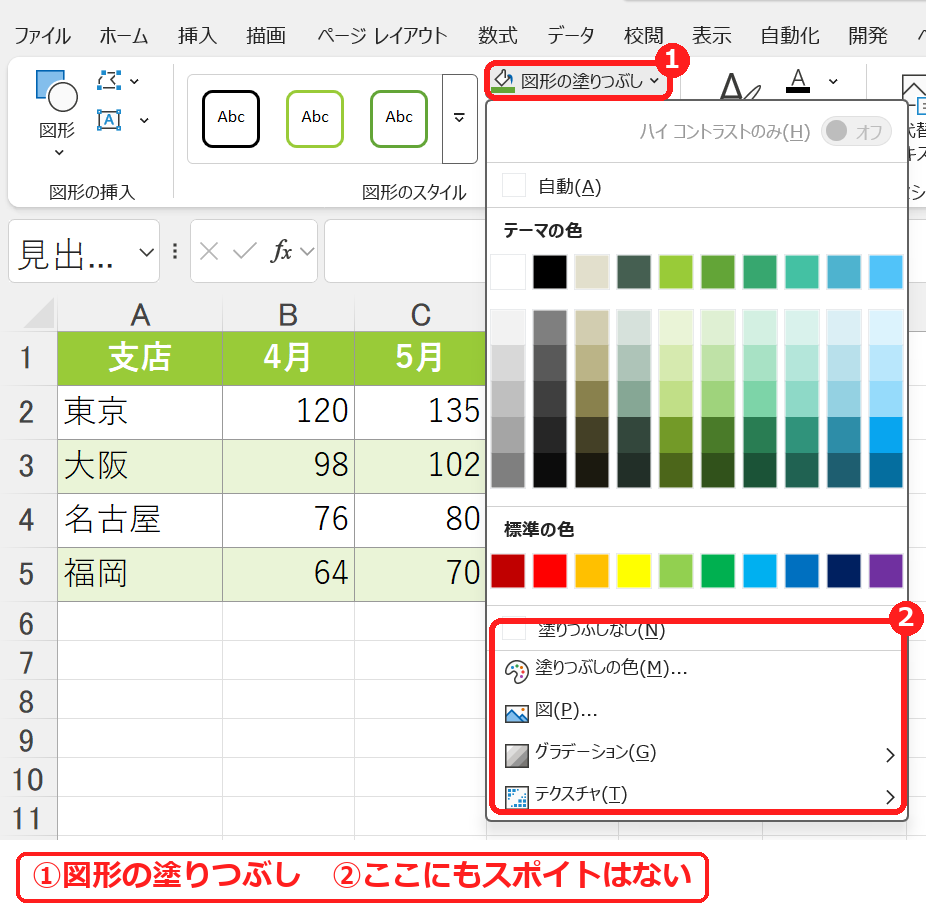Select the cell with value 64

pyautogui.click(x=288, y=574)
